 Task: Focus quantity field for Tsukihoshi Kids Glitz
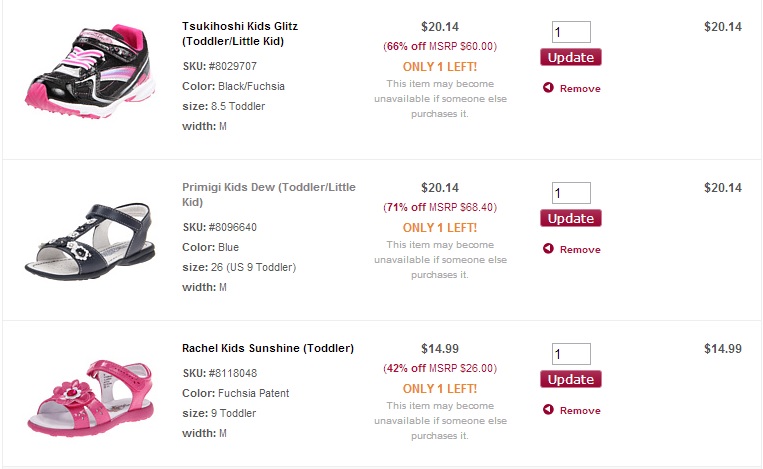[x=571, y=32]
